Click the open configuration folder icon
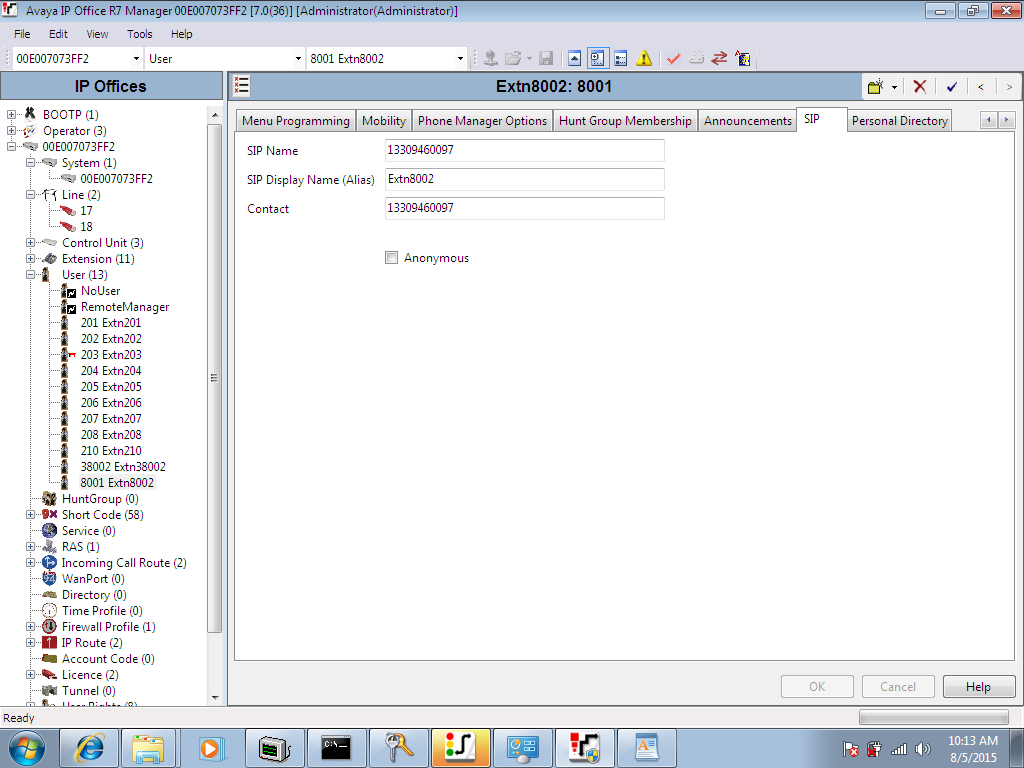1024x768 pixels. (514, 59)
